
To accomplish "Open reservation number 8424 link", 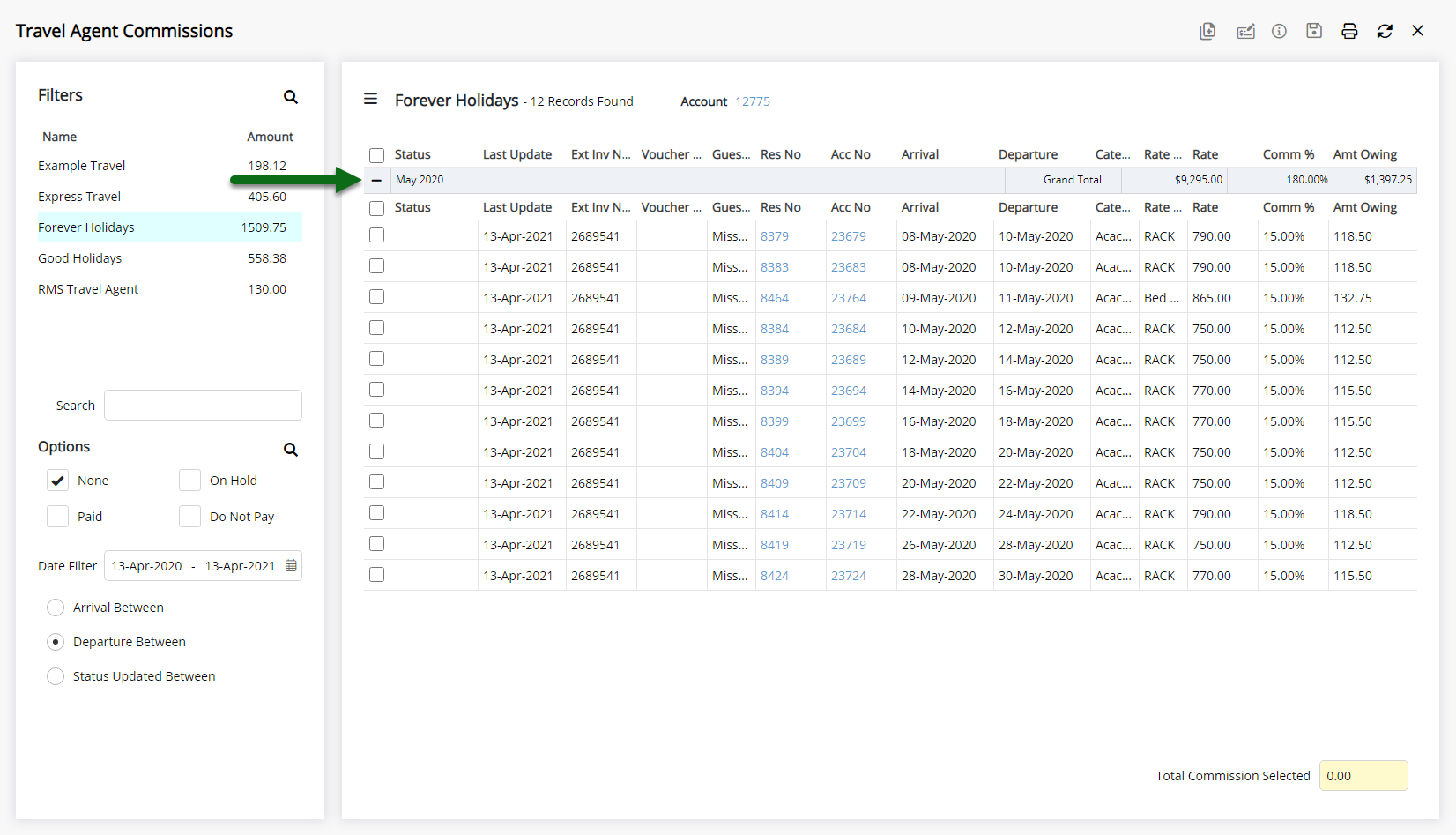I will point(775,576).
